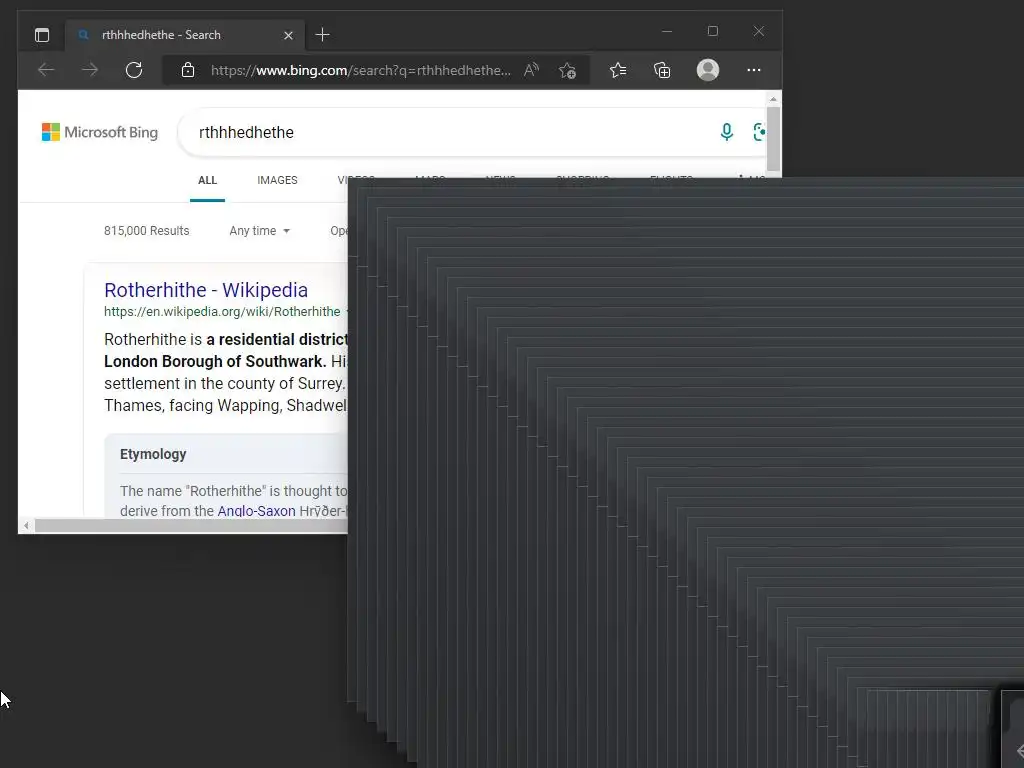Switch to IMAGES results tab

(x=277, y=180)
